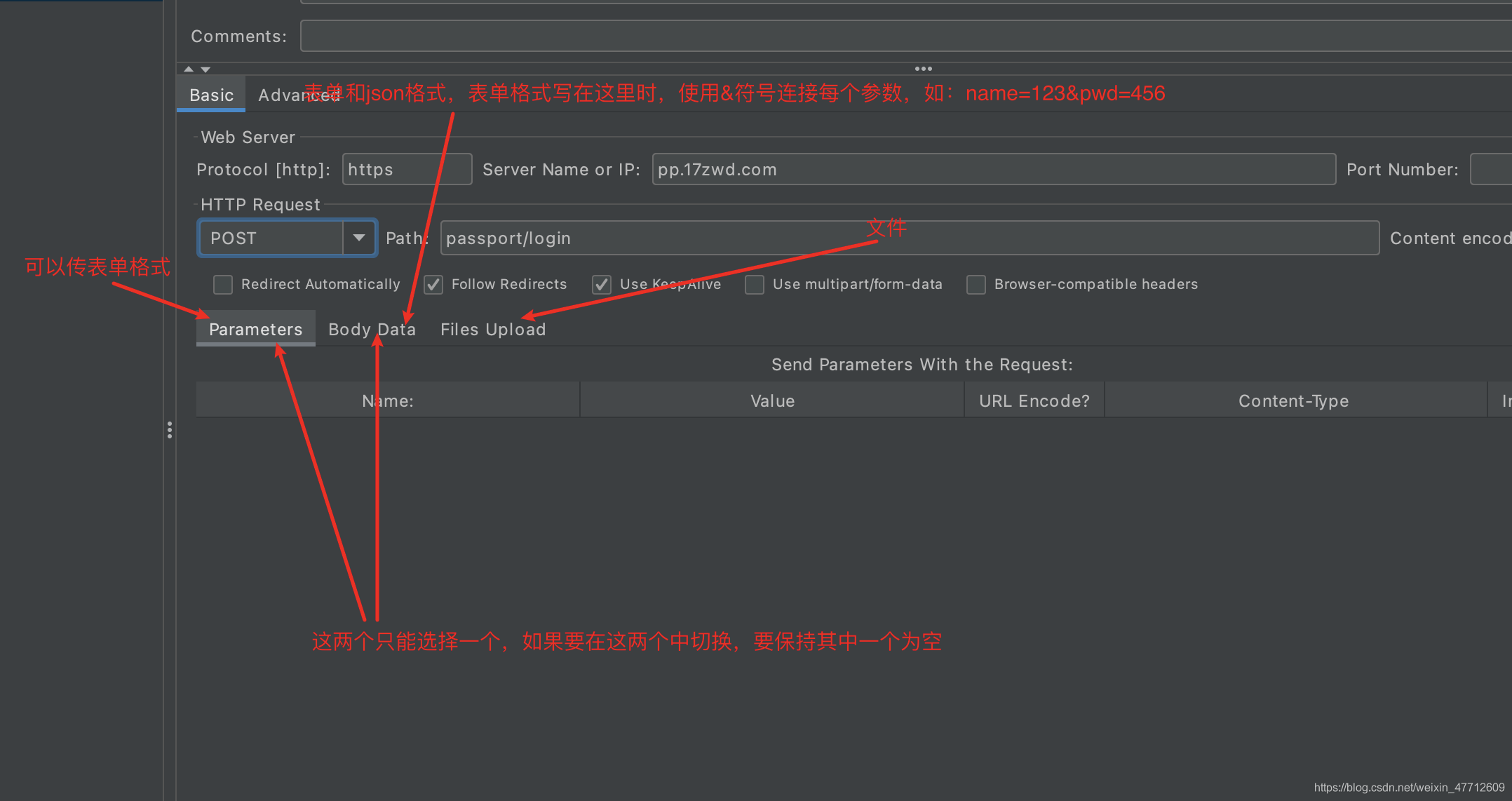Uncheck Follow Redirects checkbox
Viewport: 1512px width, 801px height.
click(433, 285)
